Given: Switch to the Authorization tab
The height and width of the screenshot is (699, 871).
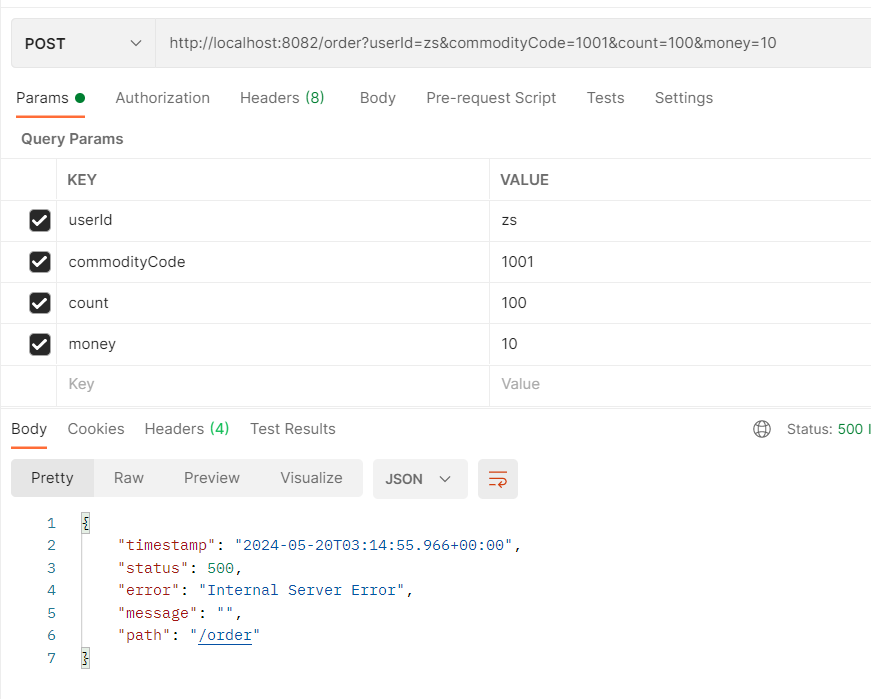Looking at the screenshot, I should [162, 98].
